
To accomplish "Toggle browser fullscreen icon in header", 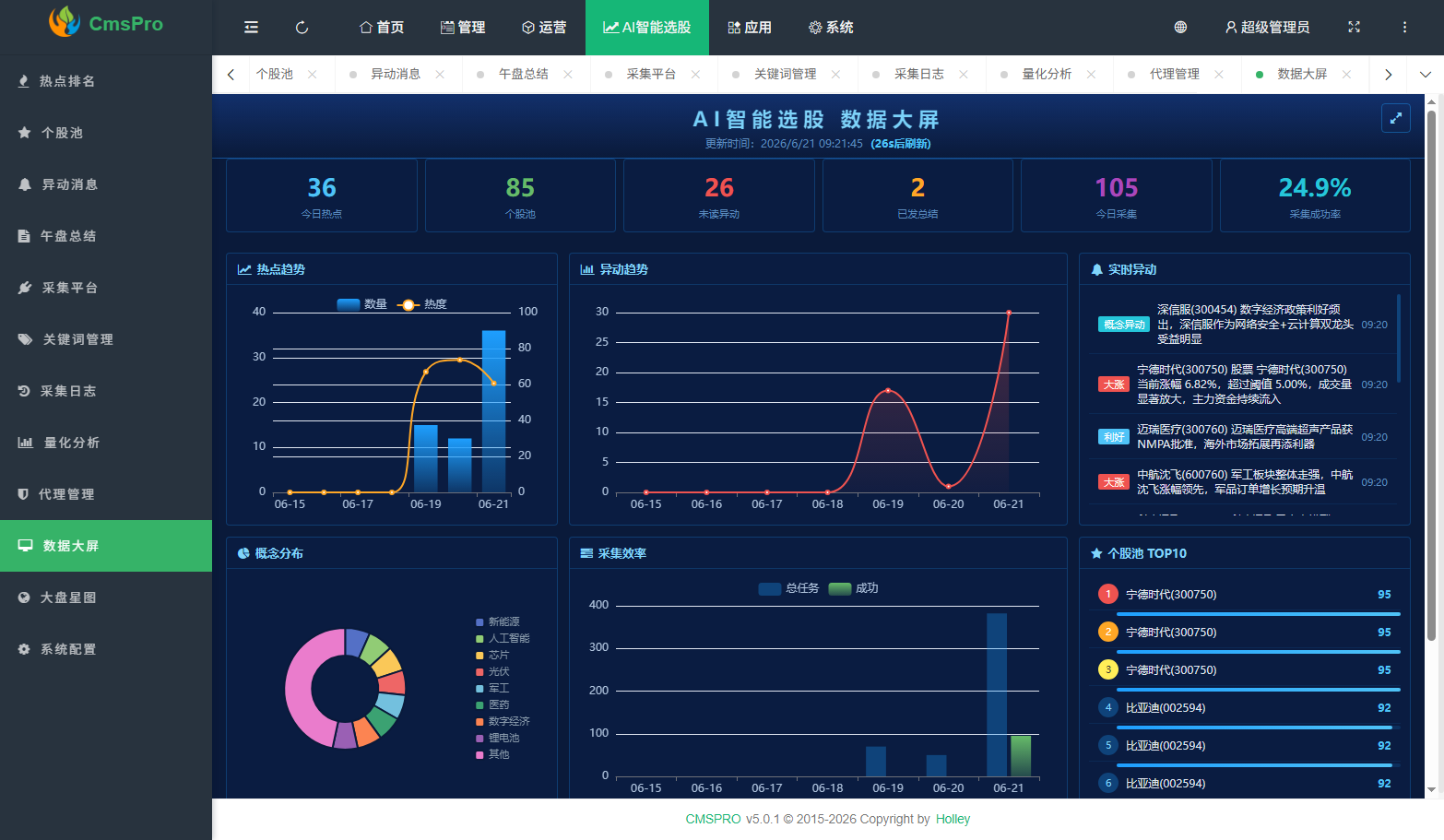I will point(1354,28).
